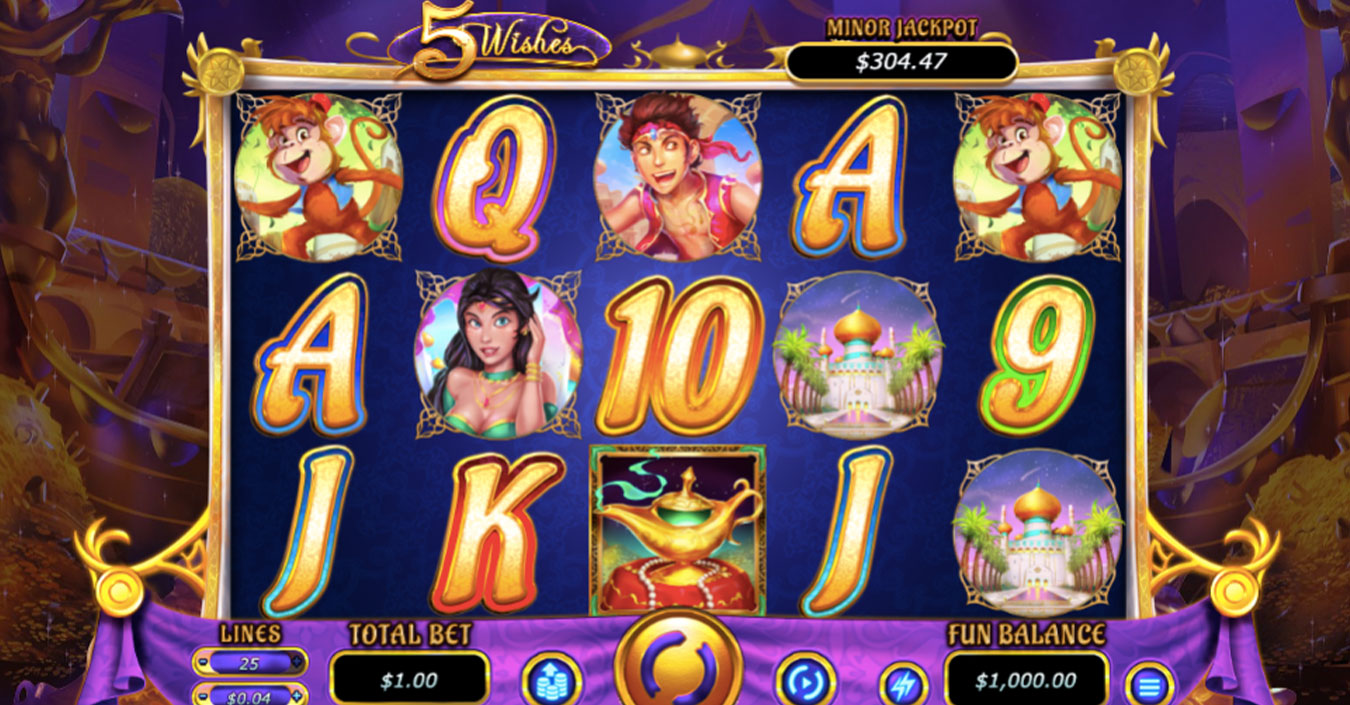Select the golden magic lamp symbol
The width and height of the screenshot is (1350, 705).
pyautogui.click(x=678, y=529)
